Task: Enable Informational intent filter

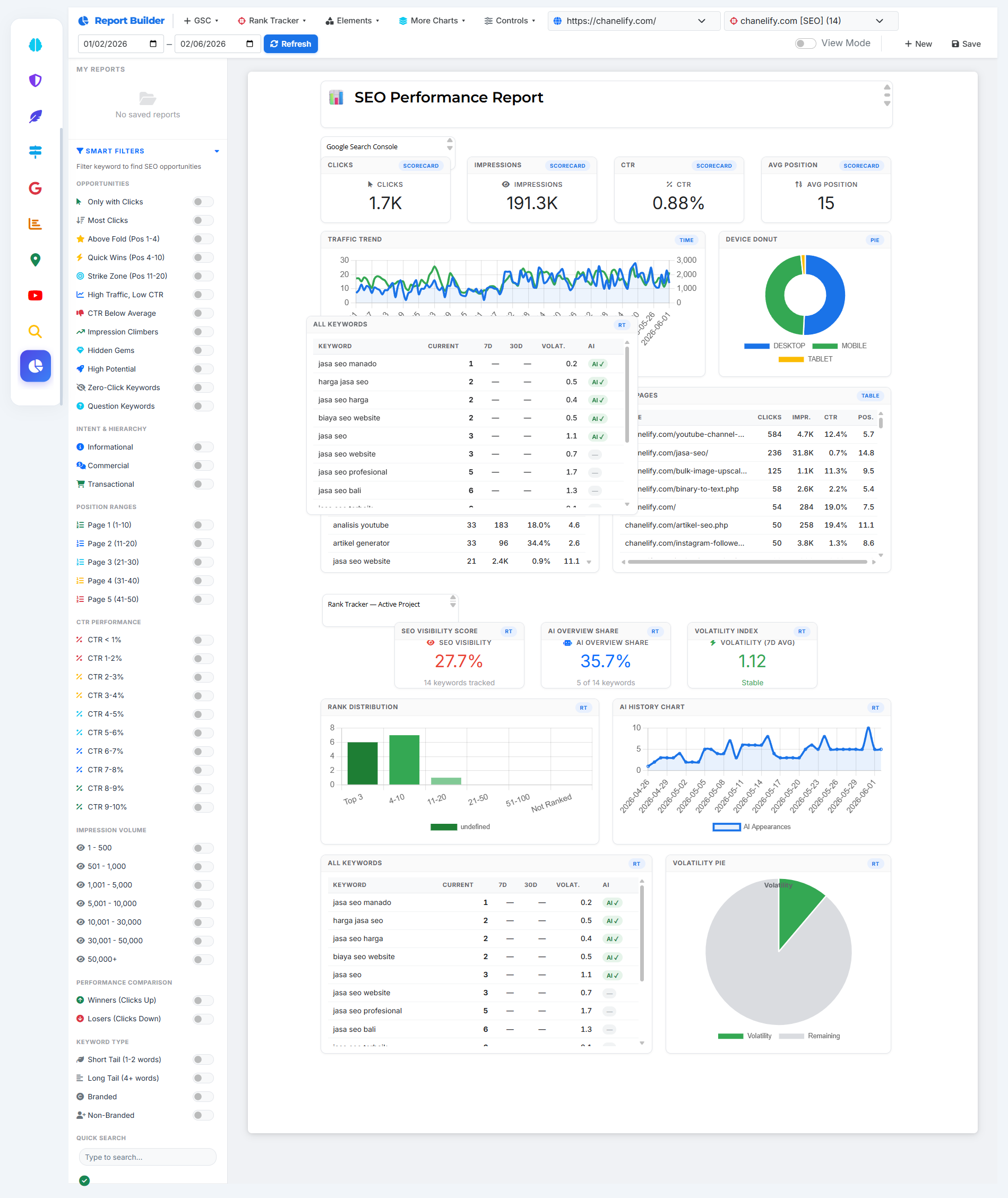Action: pos(203,447)
